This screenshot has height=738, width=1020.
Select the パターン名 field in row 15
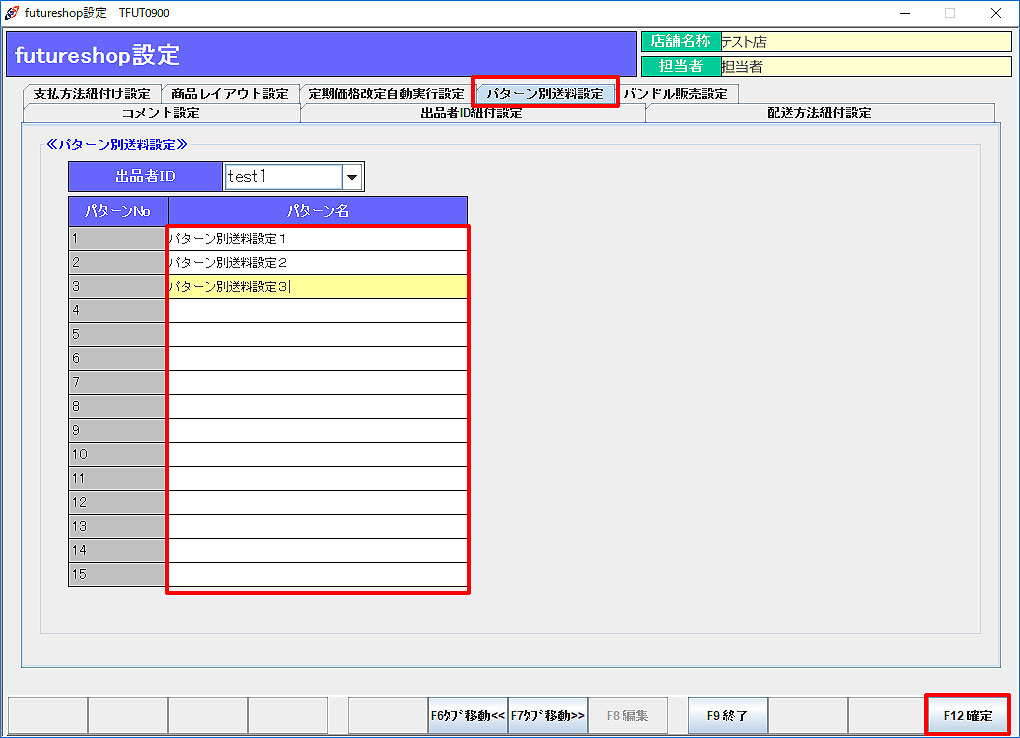[x=317, y=574]
